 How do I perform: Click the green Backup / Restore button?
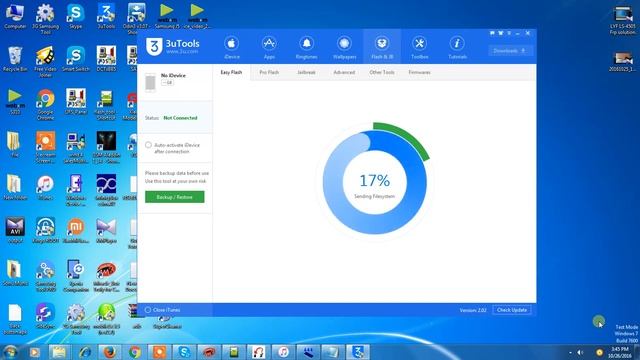[x=175, y=197]
